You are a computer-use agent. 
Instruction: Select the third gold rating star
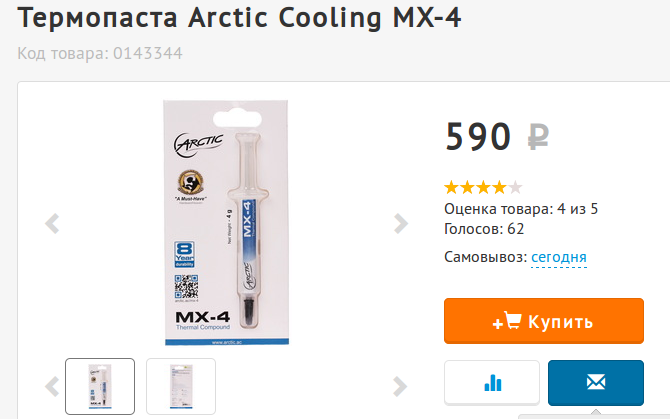click(483, 187)
